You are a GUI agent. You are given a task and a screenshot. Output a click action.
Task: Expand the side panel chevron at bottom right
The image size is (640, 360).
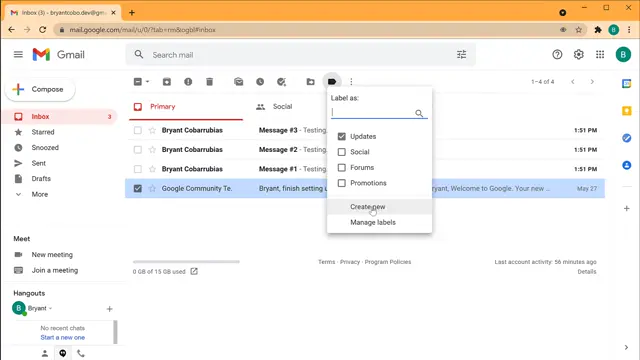(626, 347)
